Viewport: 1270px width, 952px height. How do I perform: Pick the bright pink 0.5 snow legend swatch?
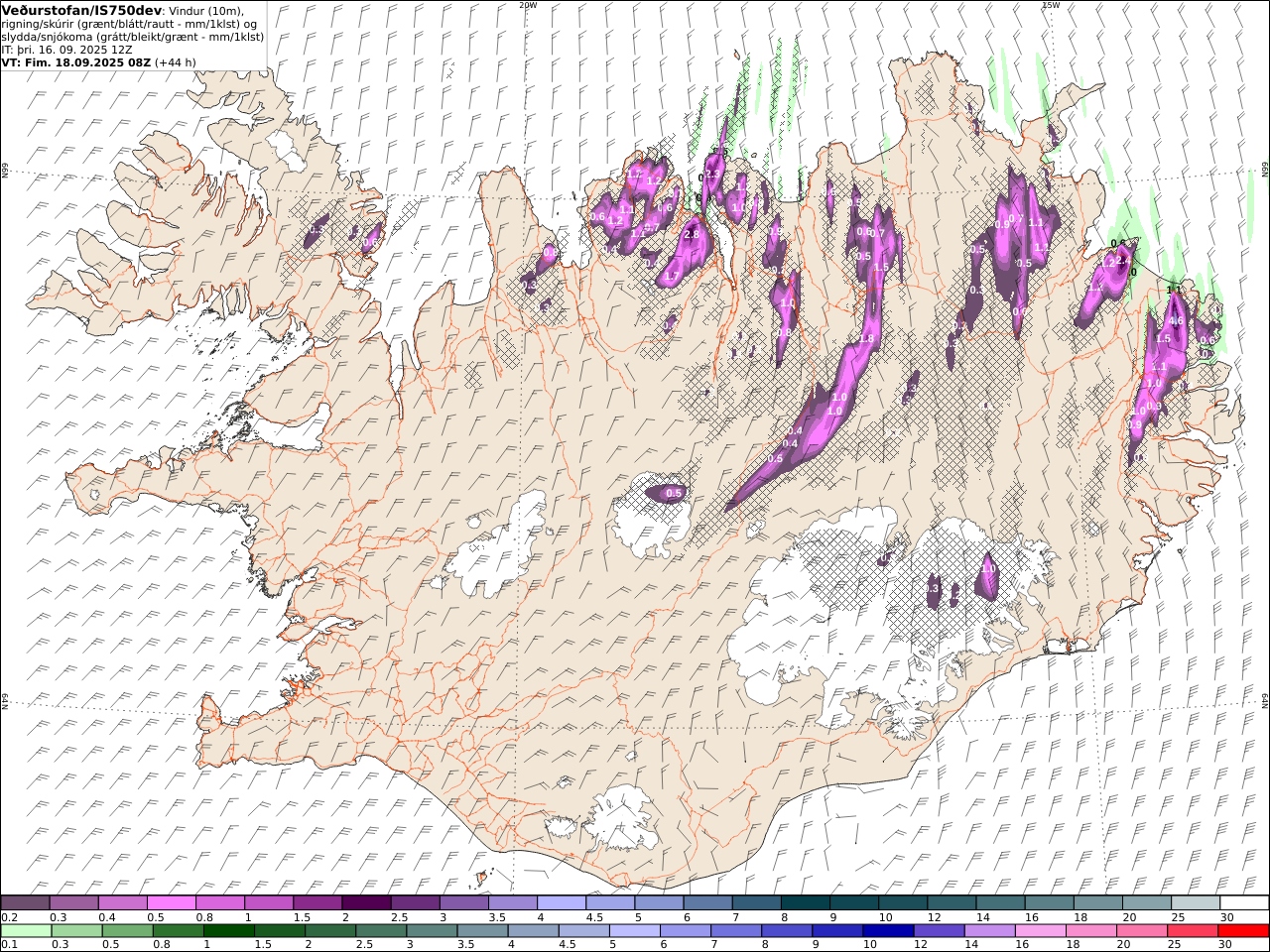(171, 903)
